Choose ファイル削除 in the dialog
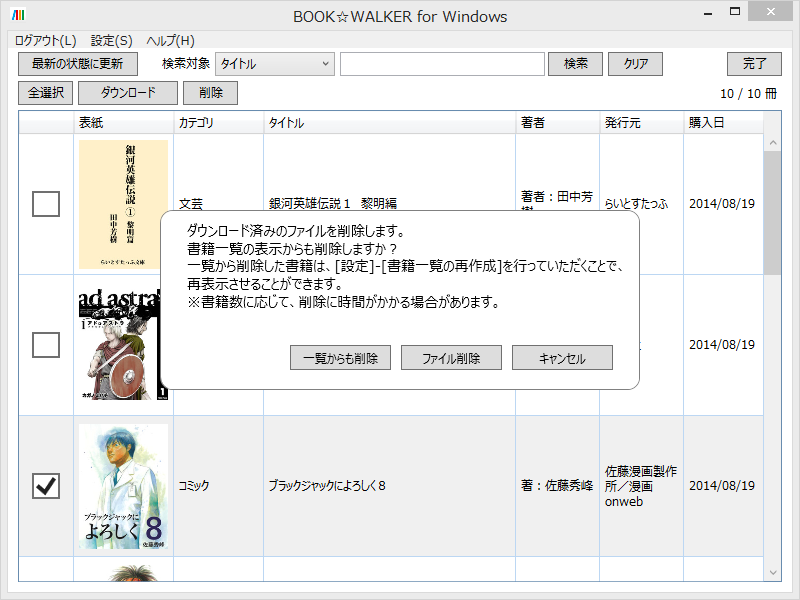The image size is (800, 600). point(450,357)
